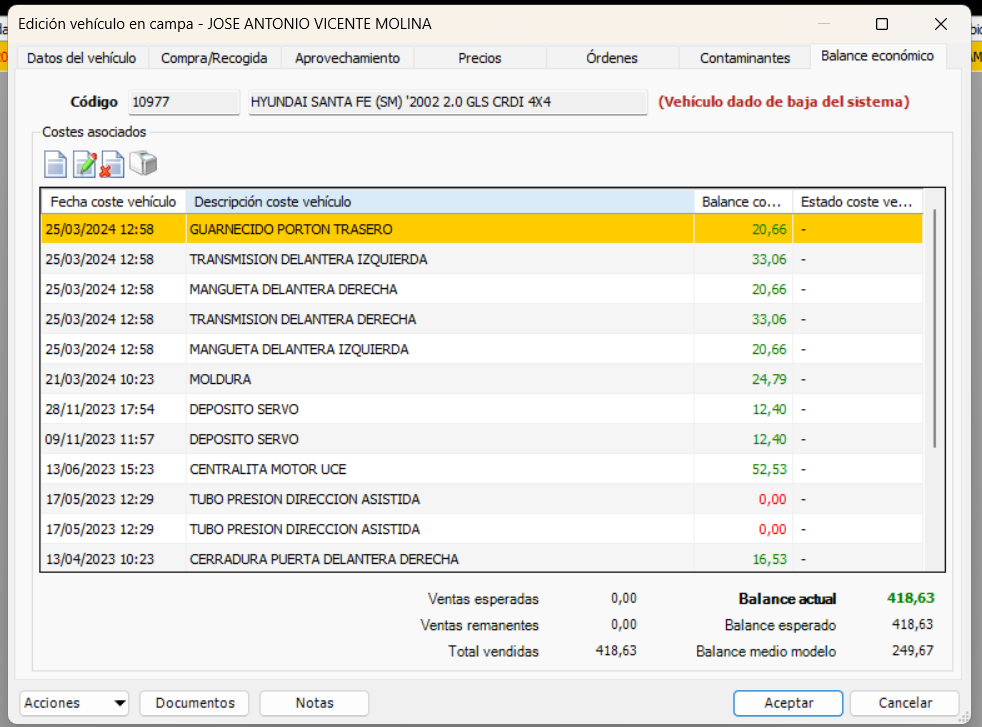982x727 pixels.
Task: Click the new cost document icon
Action: [x=55, y=163]
